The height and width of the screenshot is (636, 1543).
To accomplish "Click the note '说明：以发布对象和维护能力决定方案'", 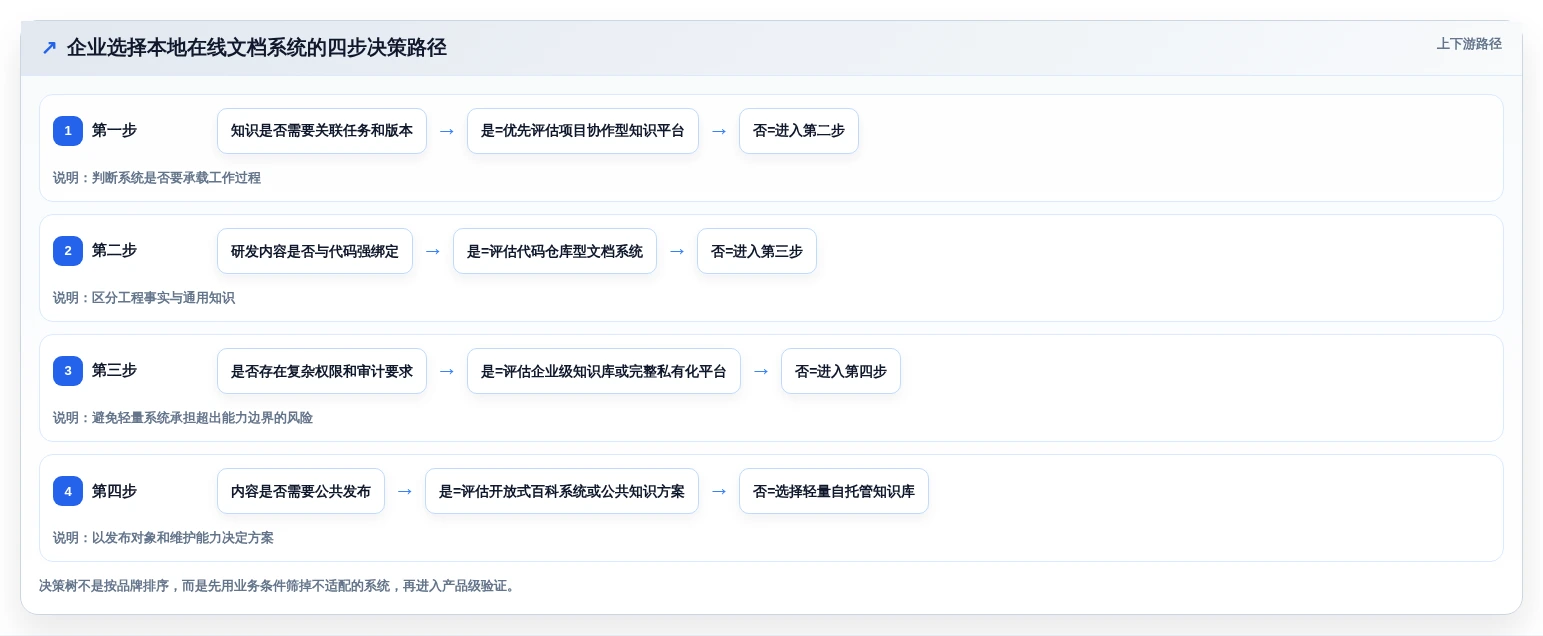I will [163, 538].
